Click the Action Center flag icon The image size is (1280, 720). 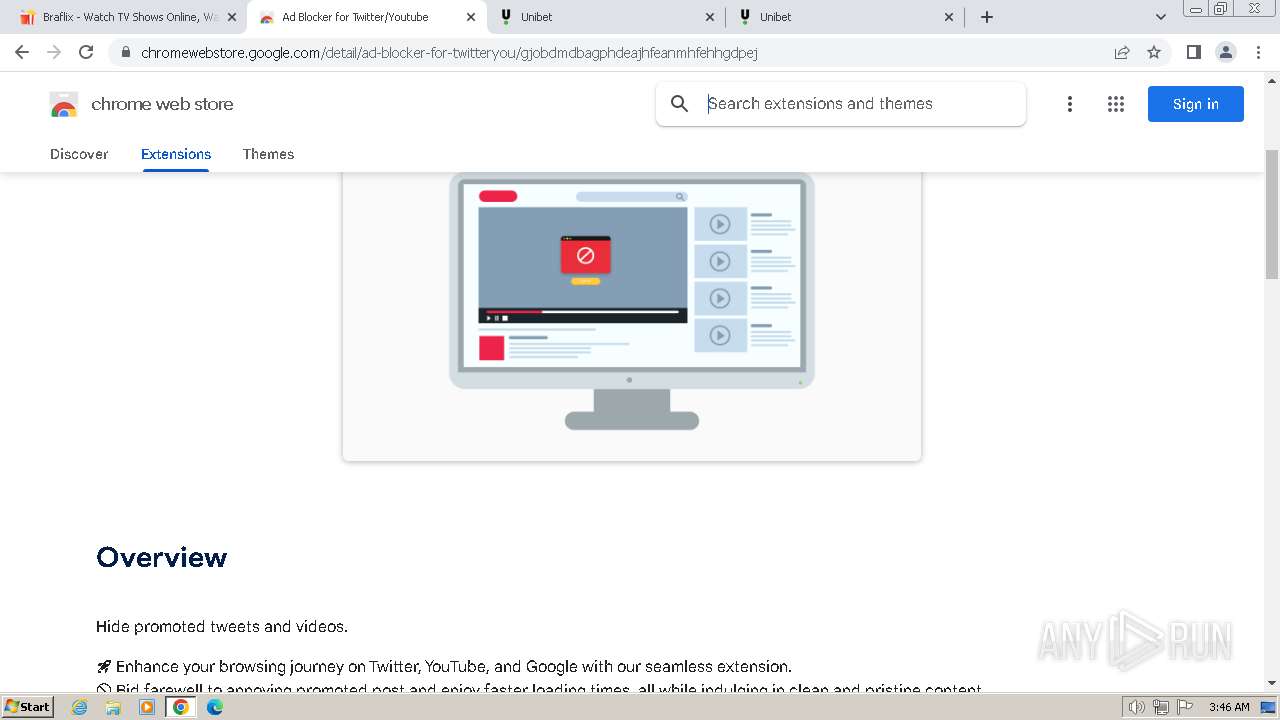coord(1185,707)
